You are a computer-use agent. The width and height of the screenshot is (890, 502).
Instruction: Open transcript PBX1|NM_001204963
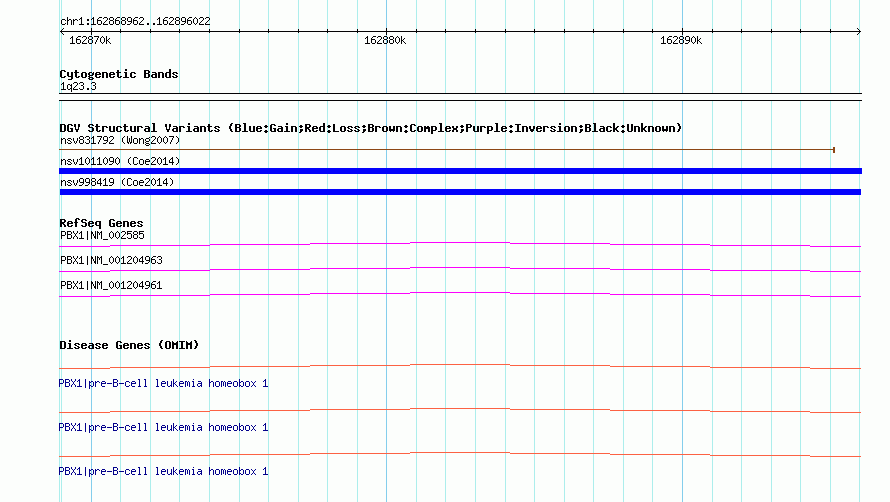coord(111,260)
